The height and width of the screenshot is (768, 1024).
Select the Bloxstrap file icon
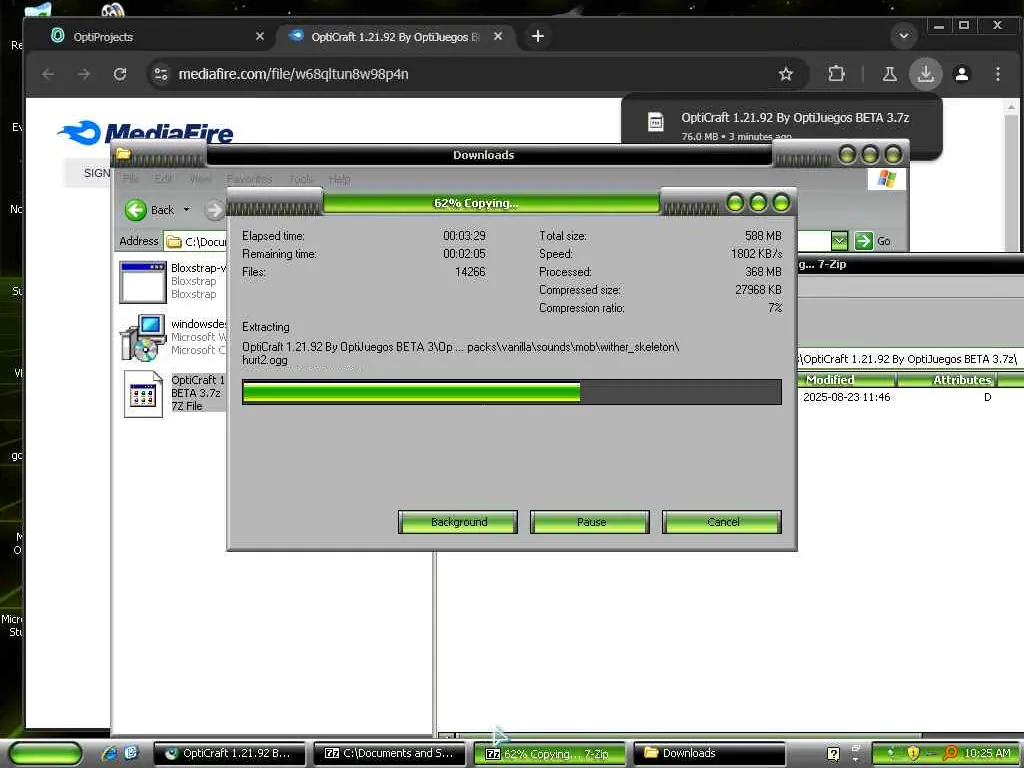(x=142, y=282)
